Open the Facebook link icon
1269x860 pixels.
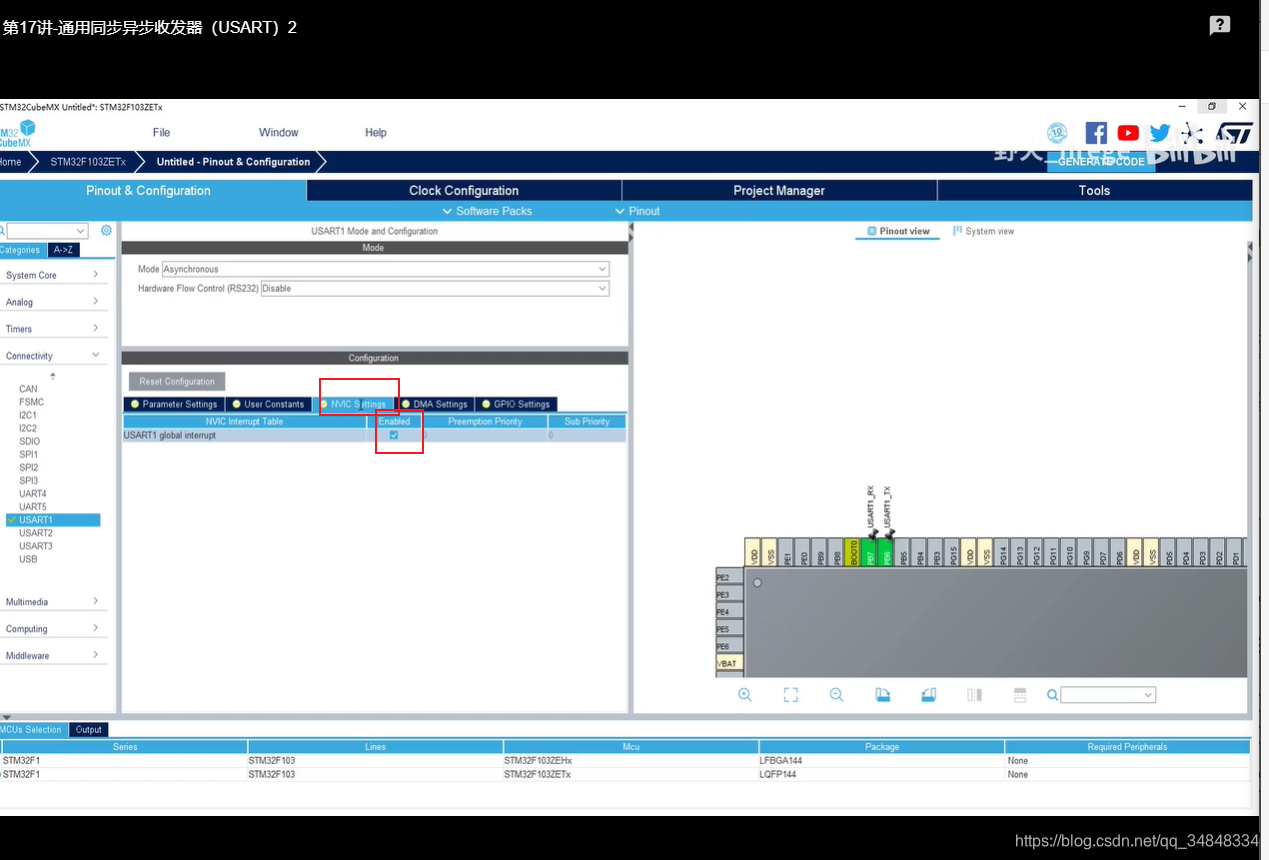(x=1096, y=133)
